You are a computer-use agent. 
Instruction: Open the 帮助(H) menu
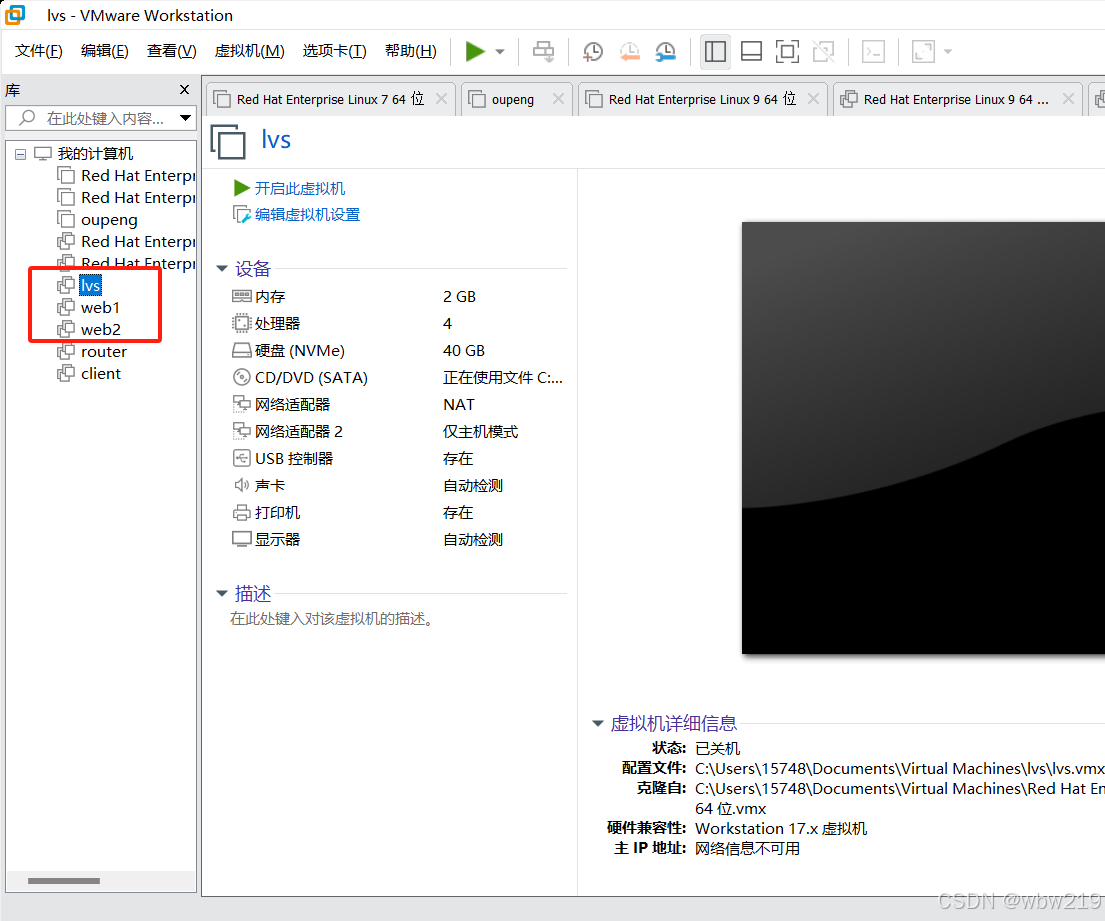[411, 51]
